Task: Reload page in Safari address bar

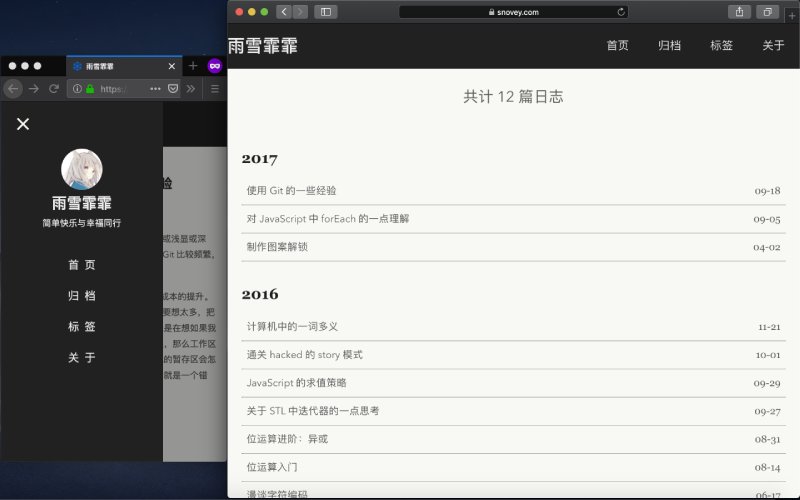Action: click(621, 12)
